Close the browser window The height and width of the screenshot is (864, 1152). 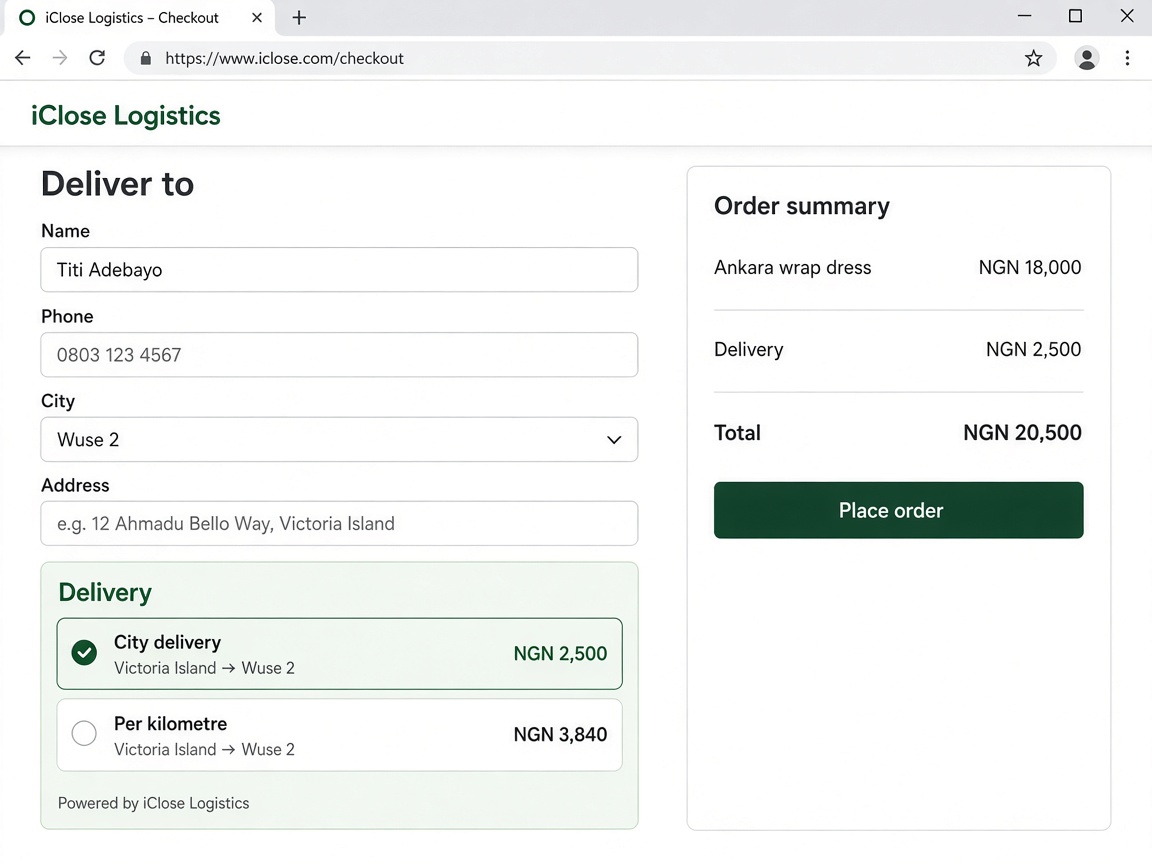point(1126,16)
